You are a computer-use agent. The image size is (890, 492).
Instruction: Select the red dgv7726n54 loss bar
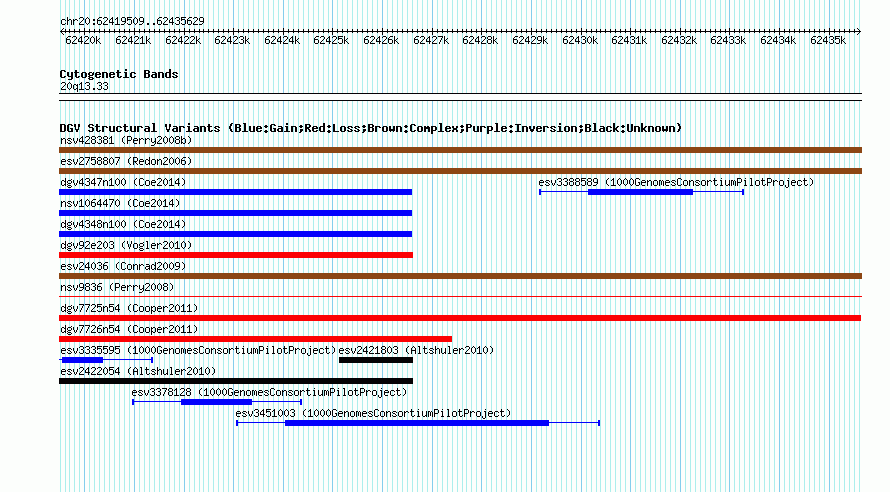click(x=255, y=339)
